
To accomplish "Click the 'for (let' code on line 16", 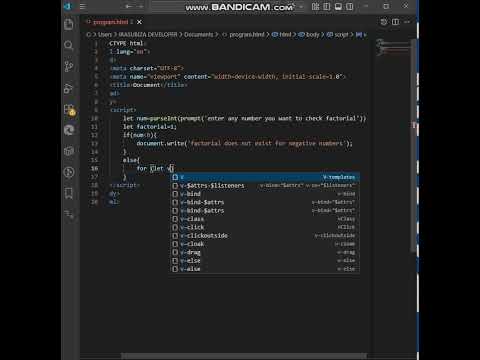I will coord(155,169).
